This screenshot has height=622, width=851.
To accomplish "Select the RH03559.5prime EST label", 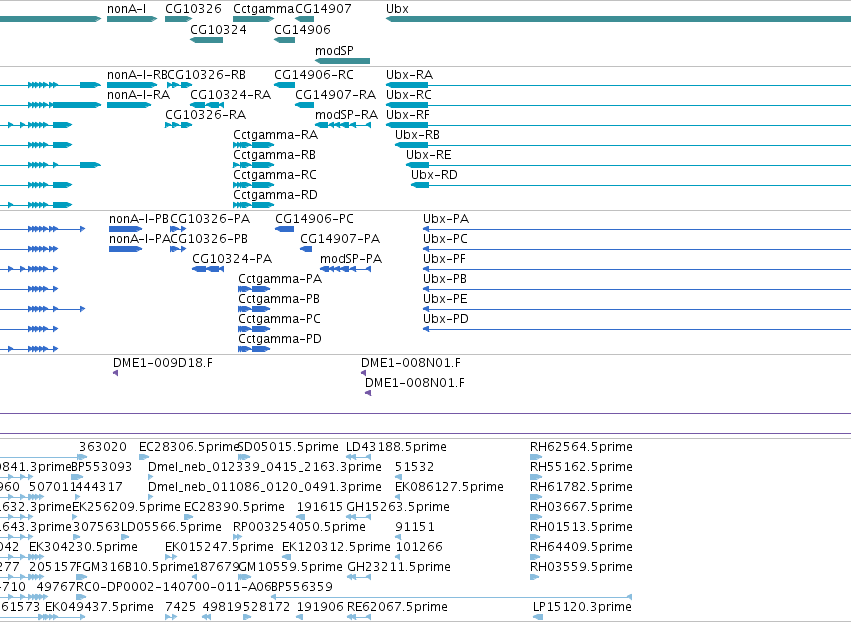I will click(581, 567).
